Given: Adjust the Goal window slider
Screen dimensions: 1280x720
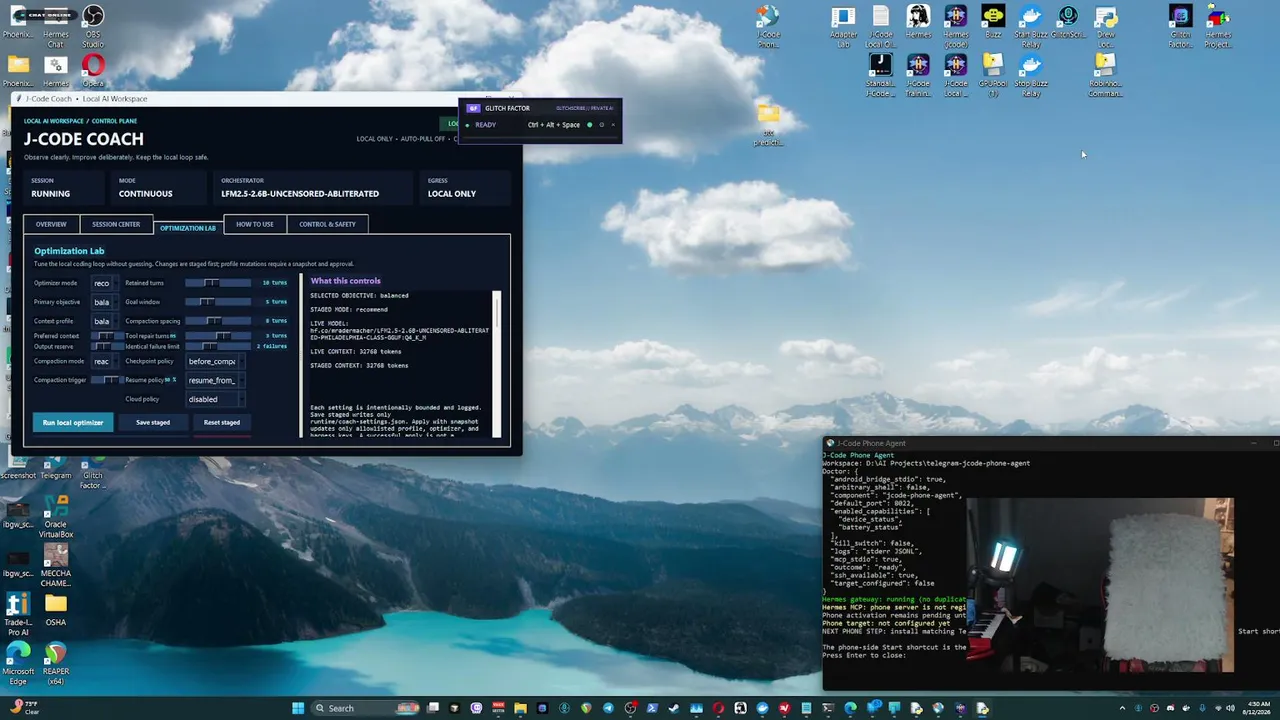Looking at the screenshot, I should click(x=218, y=302).
